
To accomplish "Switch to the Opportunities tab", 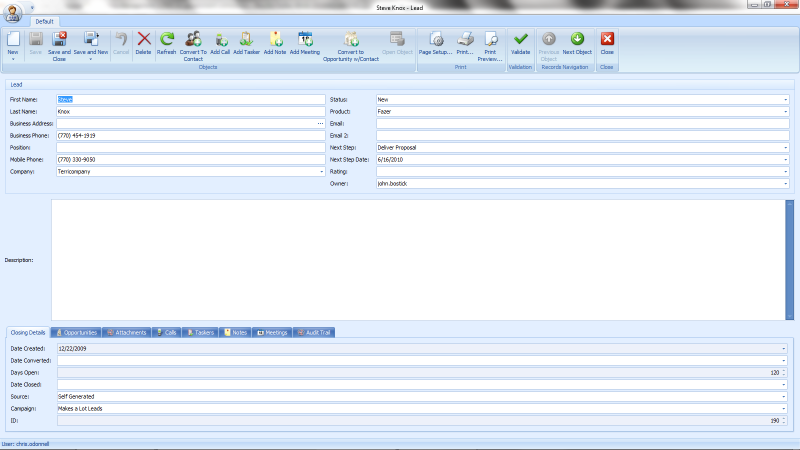I will tap(76, 332).
